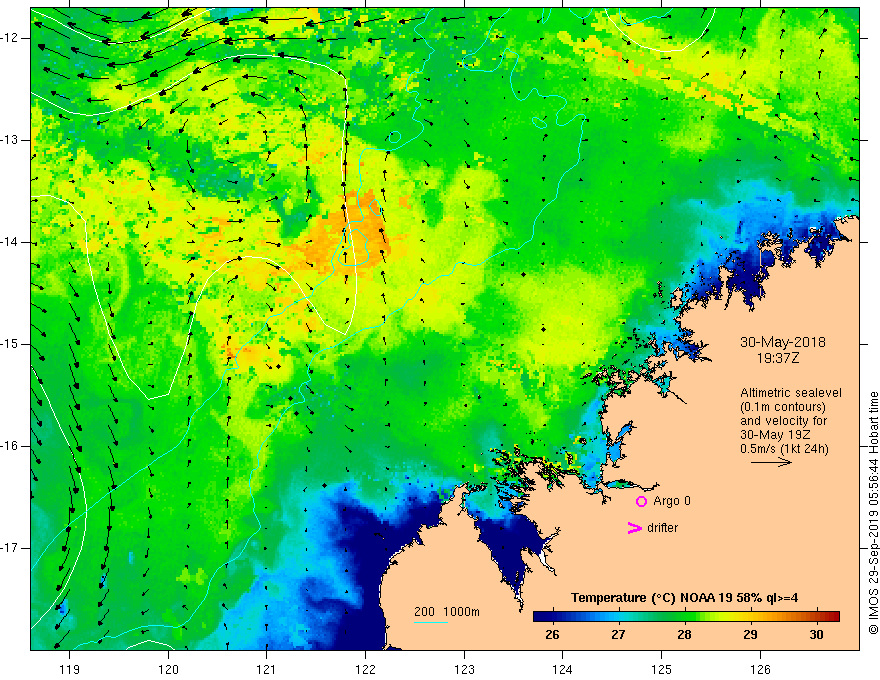
Task: Click the colorbar tick label 26
Action: click(552, 635)
